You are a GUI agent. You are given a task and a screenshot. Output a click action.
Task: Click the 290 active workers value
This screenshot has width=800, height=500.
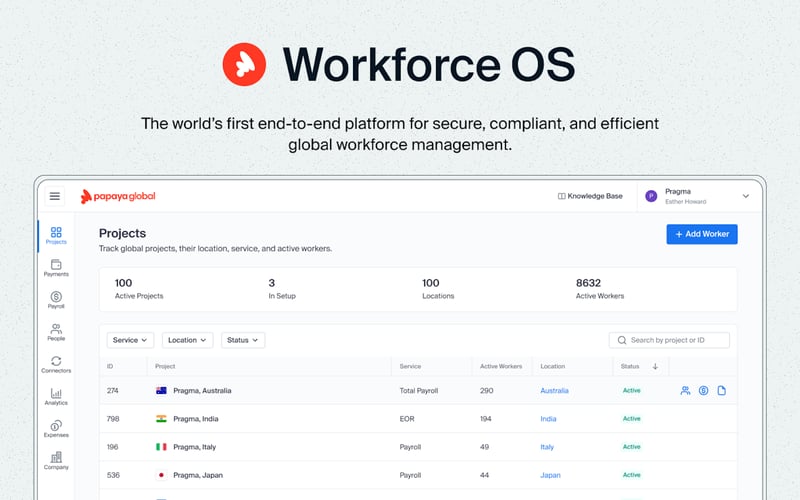pyautogui.click(x=487, y=391)
